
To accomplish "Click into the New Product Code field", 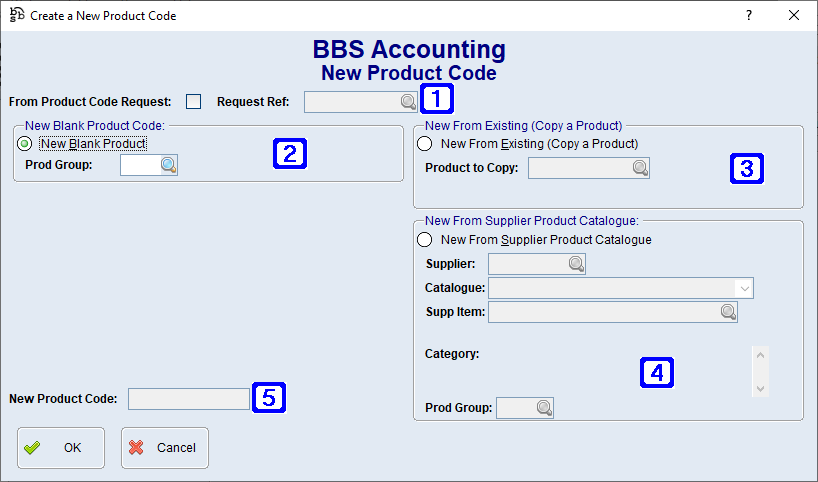I will (188, 399).
